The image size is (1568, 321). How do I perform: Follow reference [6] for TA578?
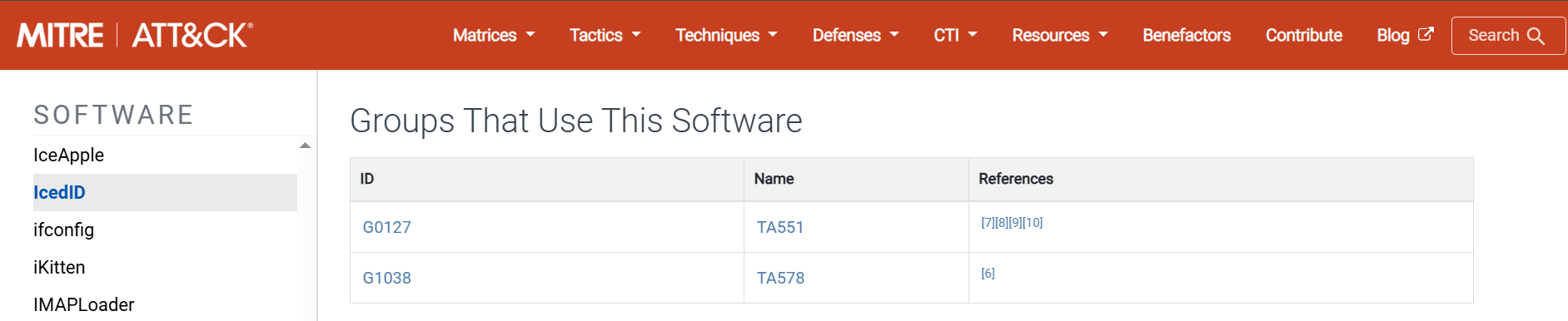pos(988,274)
